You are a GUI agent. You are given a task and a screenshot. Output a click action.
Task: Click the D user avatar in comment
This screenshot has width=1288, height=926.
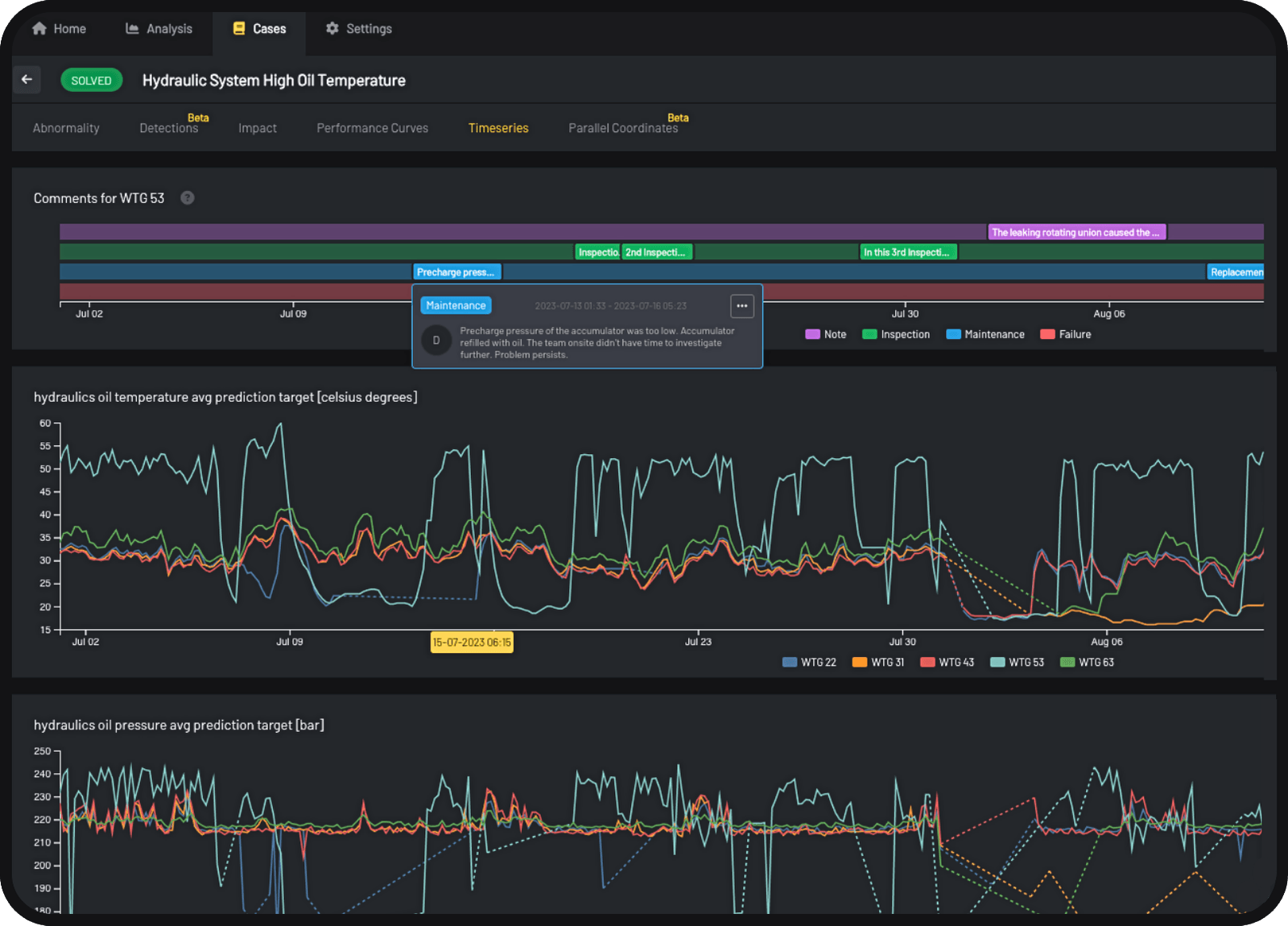[436, 341]
